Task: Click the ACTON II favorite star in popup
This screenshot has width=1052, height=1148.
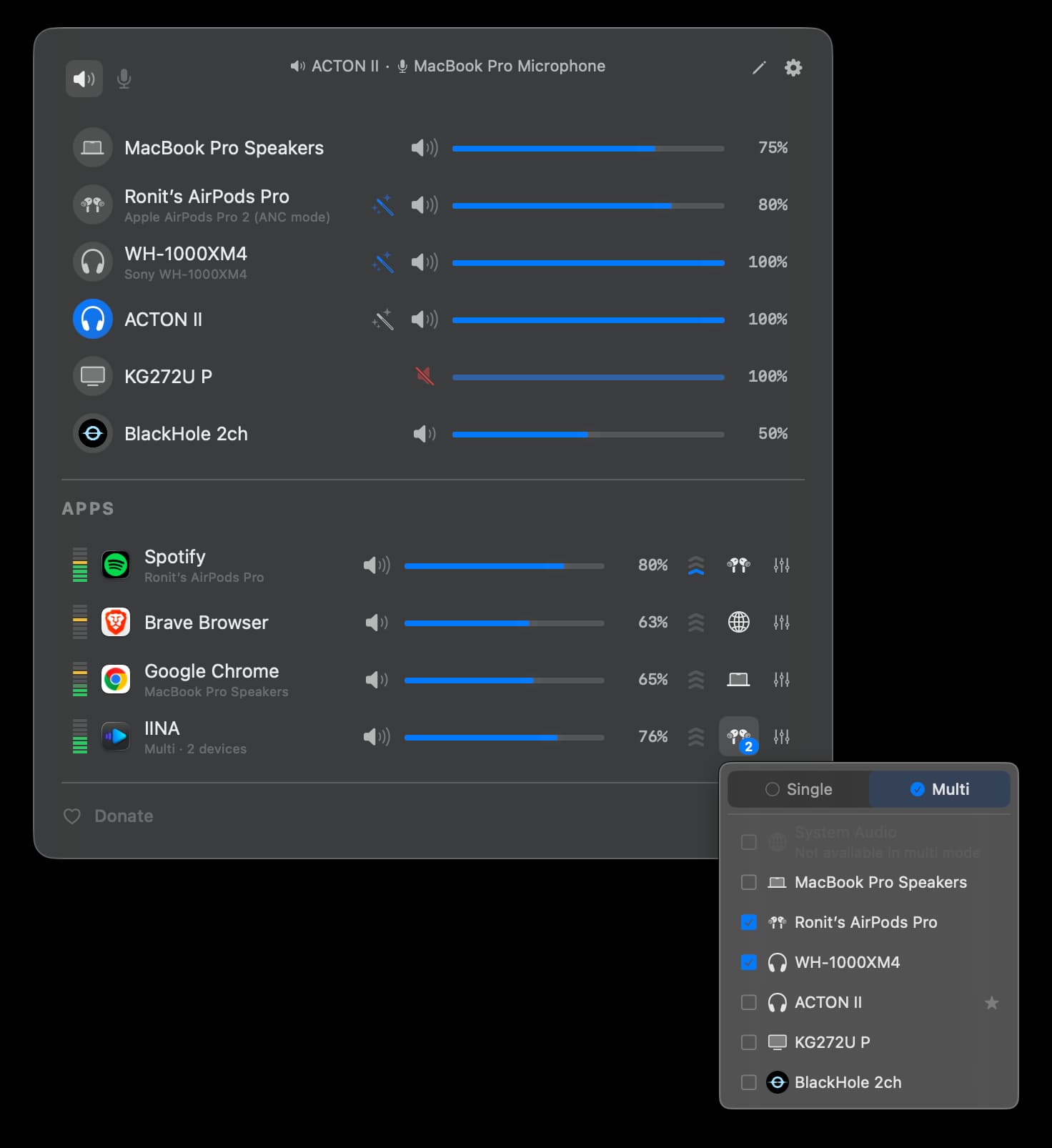Action: (x=991, y=1003)
